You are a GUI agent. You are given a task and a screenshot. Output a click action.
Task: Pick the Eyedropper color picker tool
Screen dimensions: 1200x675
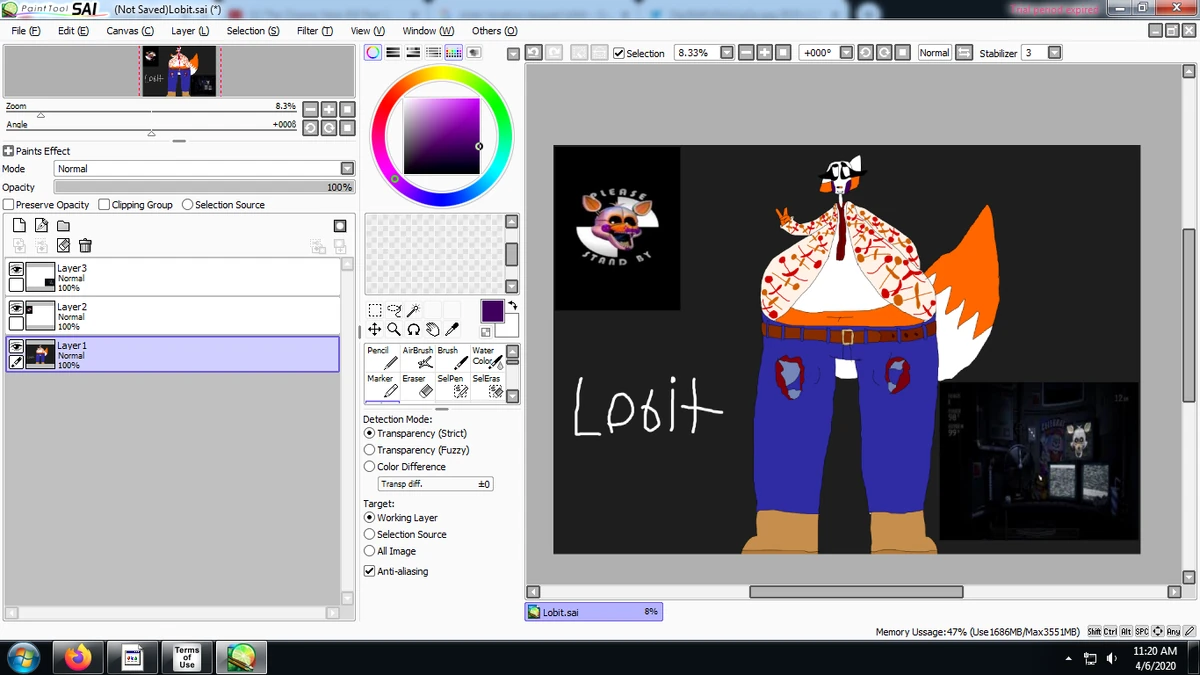tap(452, 329)
